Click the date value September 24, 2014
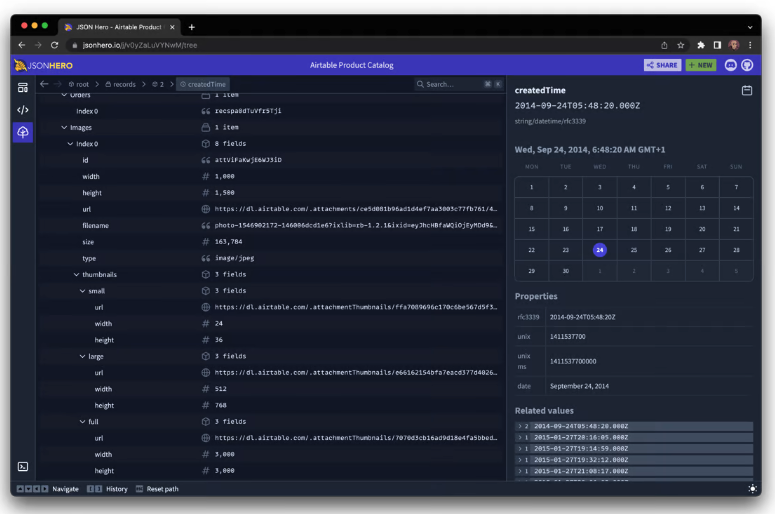This screenshot has width=775, height=514. (579, 386)
